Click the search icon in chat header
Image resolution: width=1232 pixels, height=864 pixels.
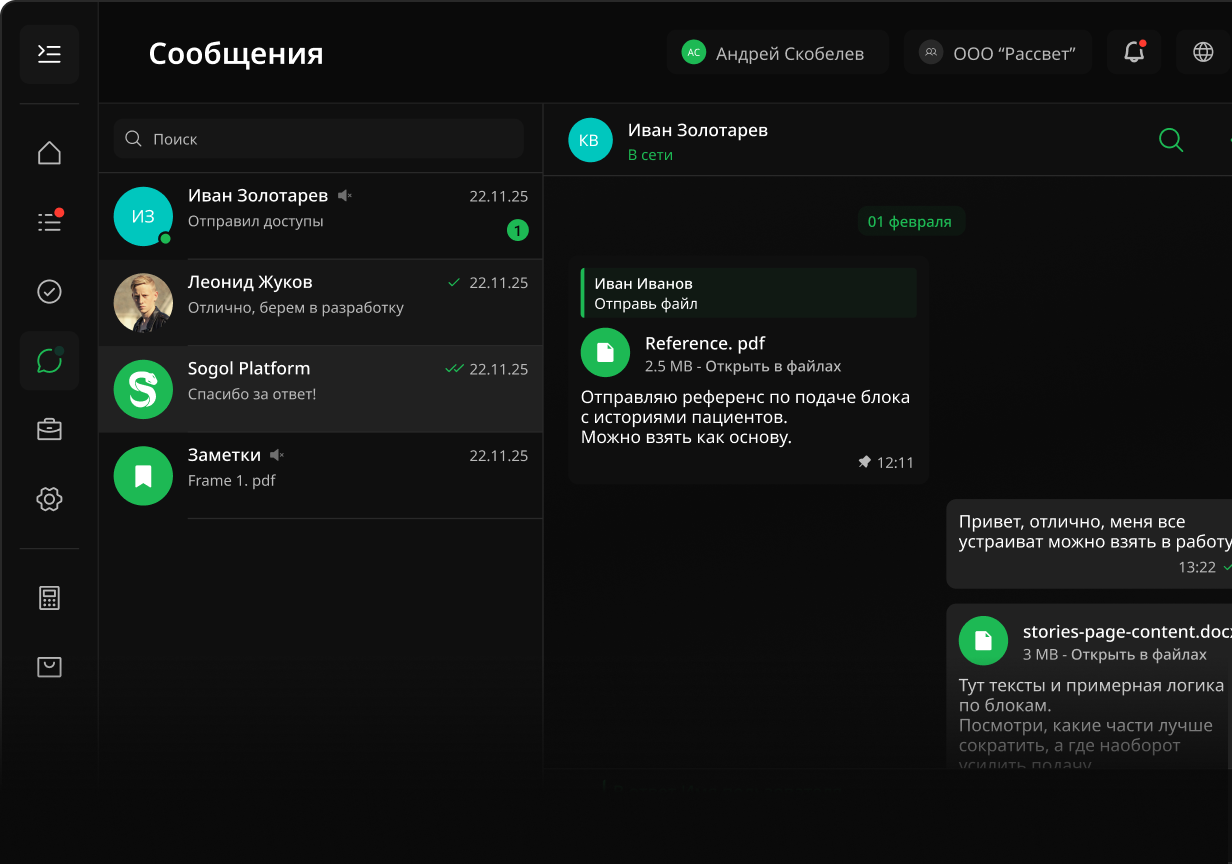tap(1171, 140)
